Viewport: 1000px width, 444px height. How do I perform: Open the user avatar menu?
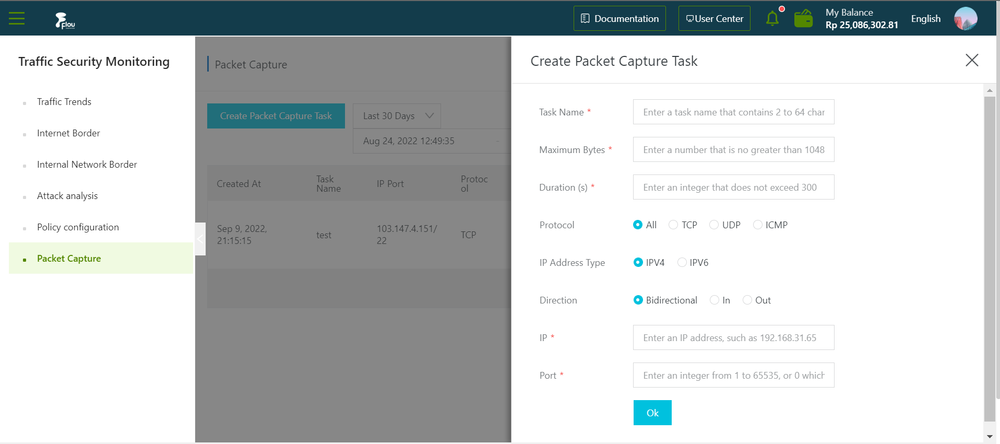tap(966, 18)
